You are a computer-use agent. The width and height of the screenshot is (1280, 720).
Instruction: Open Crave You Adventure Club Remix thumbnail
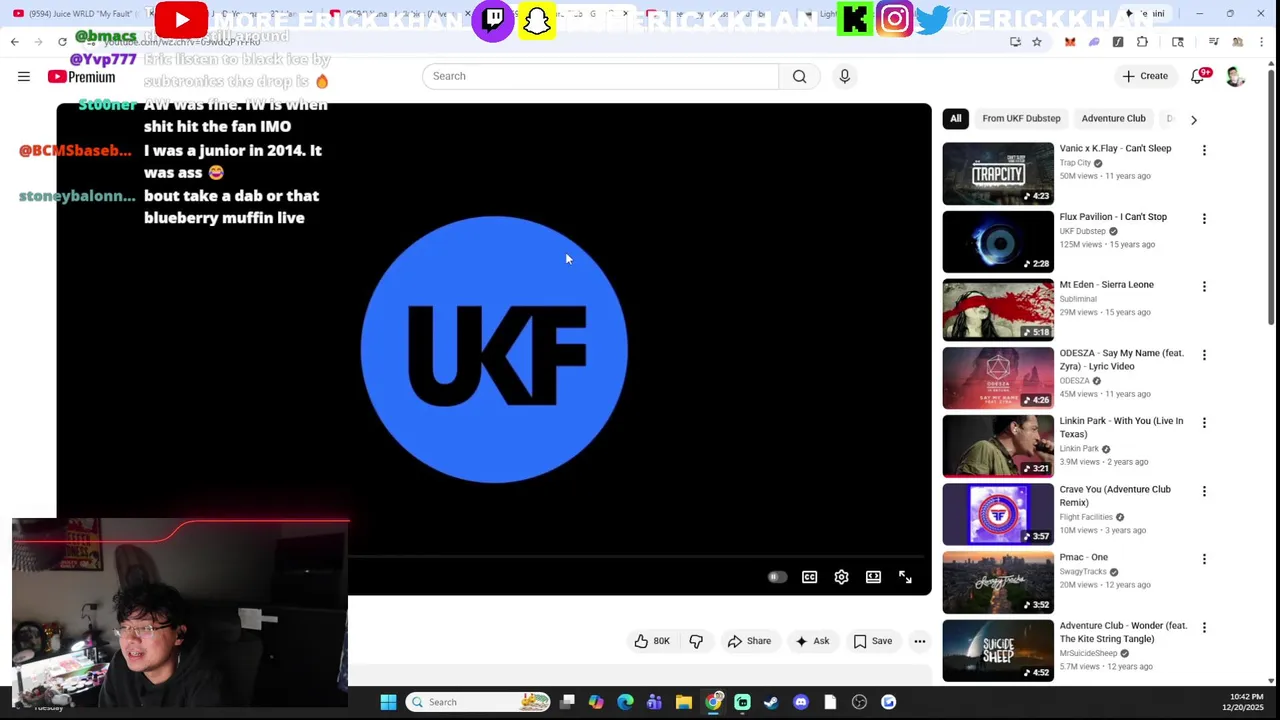pyautogui.click(x=998, y=515)
